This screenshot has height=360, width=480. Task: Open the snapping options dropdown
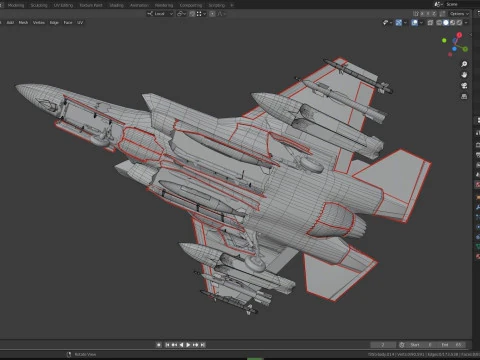coord(201,14)
